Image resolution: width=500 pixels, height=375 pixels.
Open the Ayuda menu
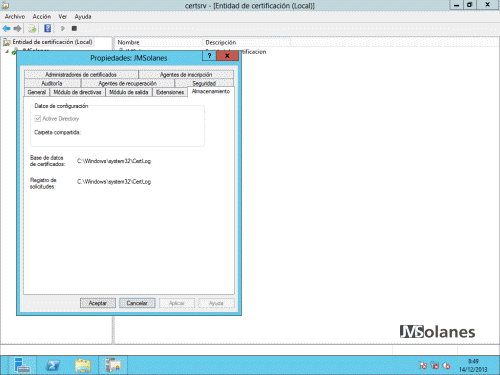[x=83, y=17]
